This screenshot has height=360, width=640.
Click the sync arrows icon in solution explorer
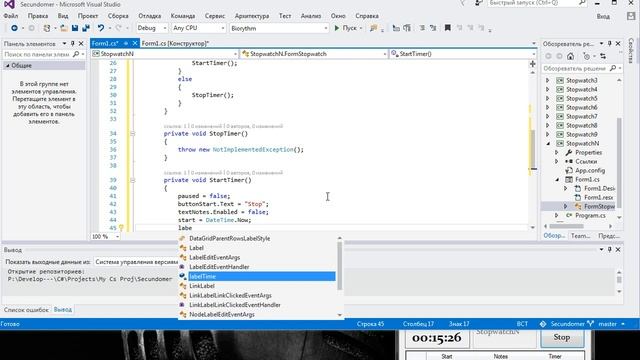(x=603, y=56)
